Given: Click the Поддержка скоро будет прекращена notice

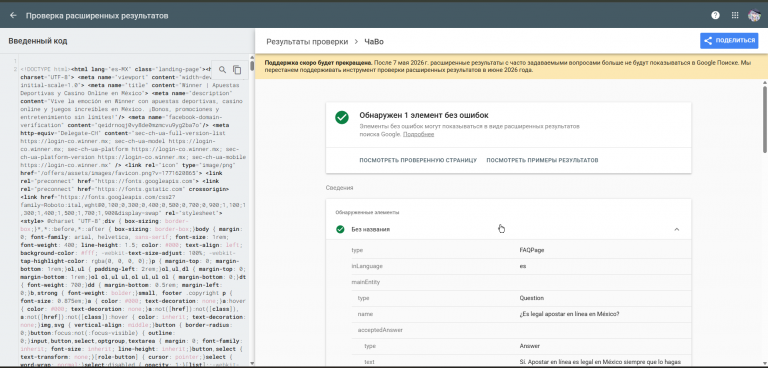Looking at the screenshot, I should [x=511, y=66].
